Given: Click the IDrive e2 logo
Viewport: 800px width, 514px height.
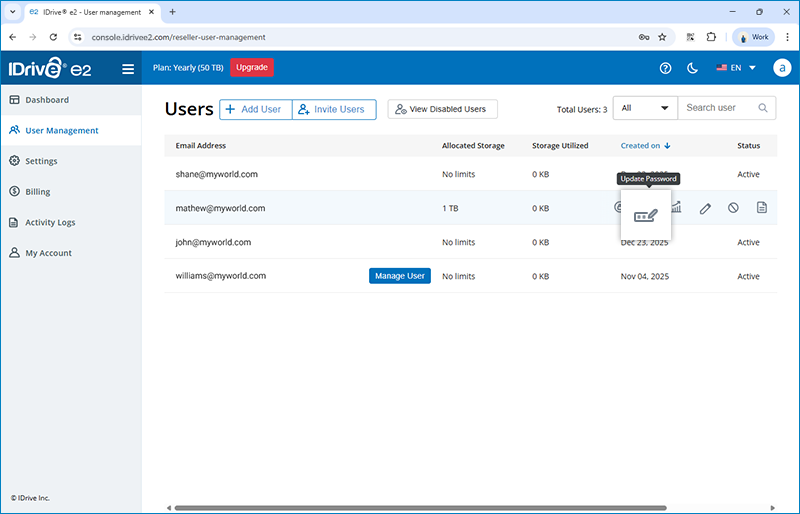Looking at the screenshot, I should (52, 68).
